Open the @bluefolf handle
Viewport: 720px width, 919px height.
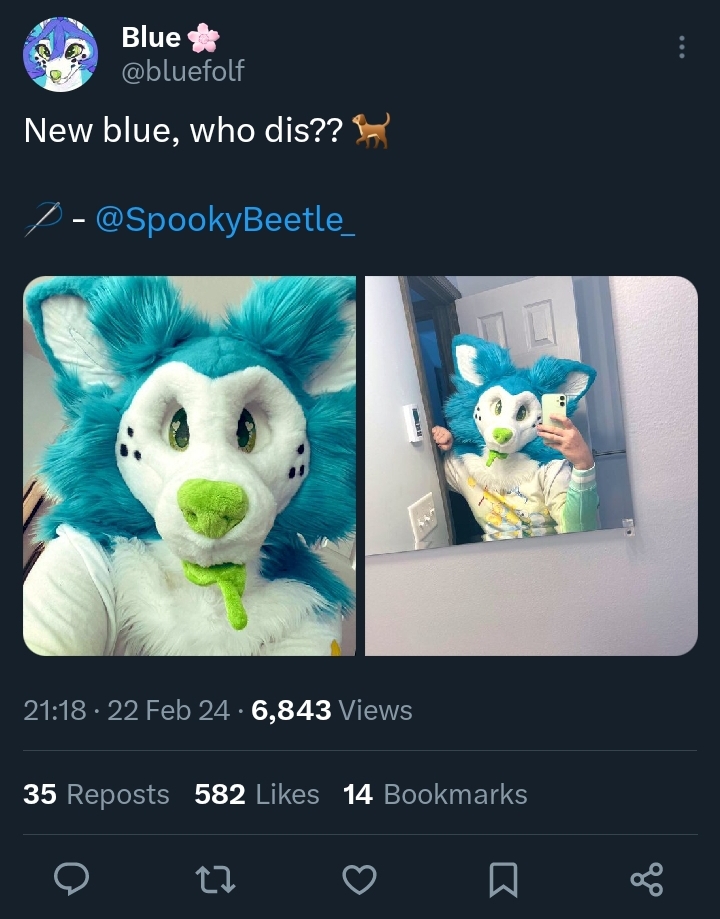tap(183, 71)
